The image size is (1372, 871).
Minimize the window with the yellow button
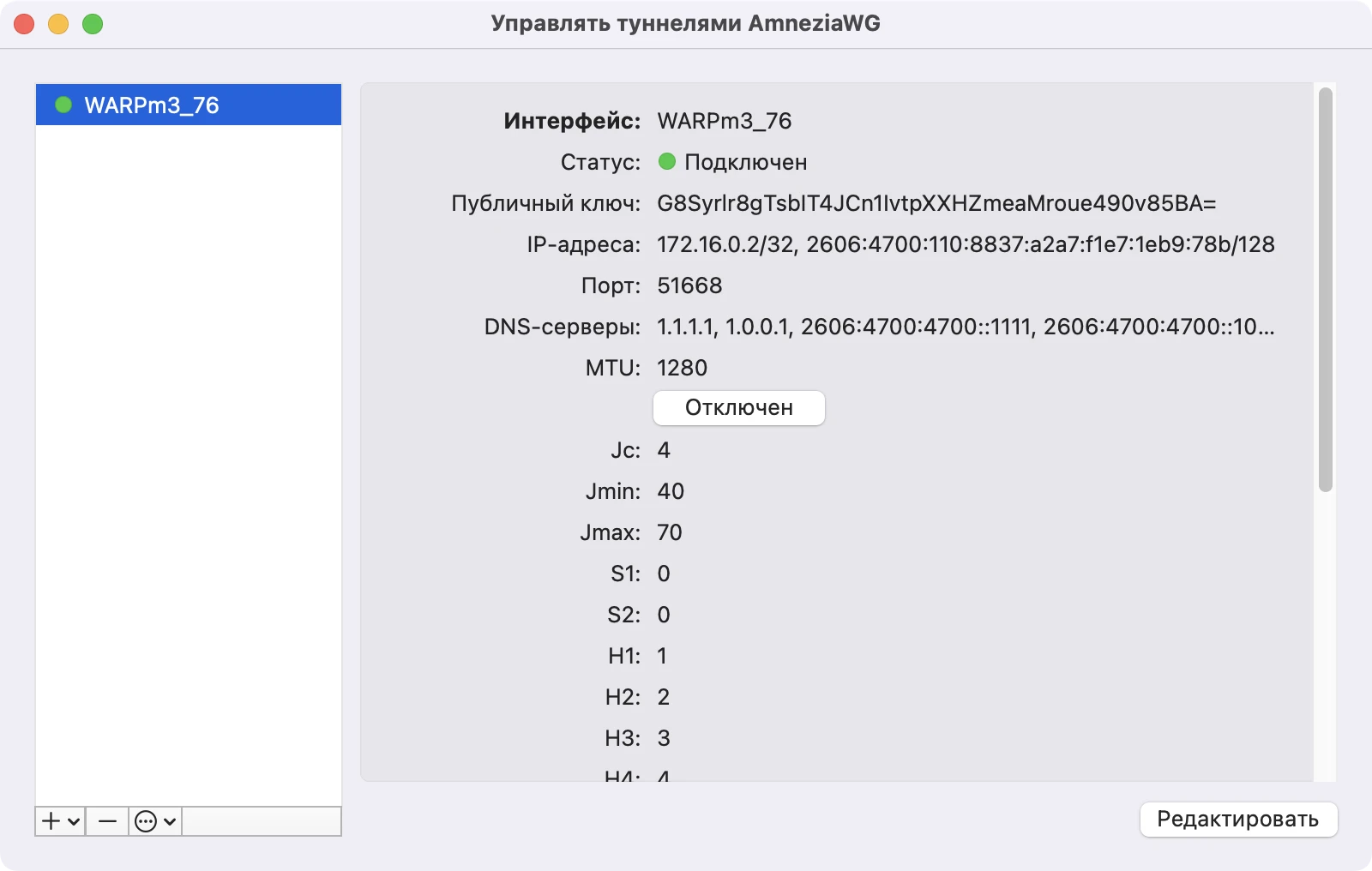(58, 24)
